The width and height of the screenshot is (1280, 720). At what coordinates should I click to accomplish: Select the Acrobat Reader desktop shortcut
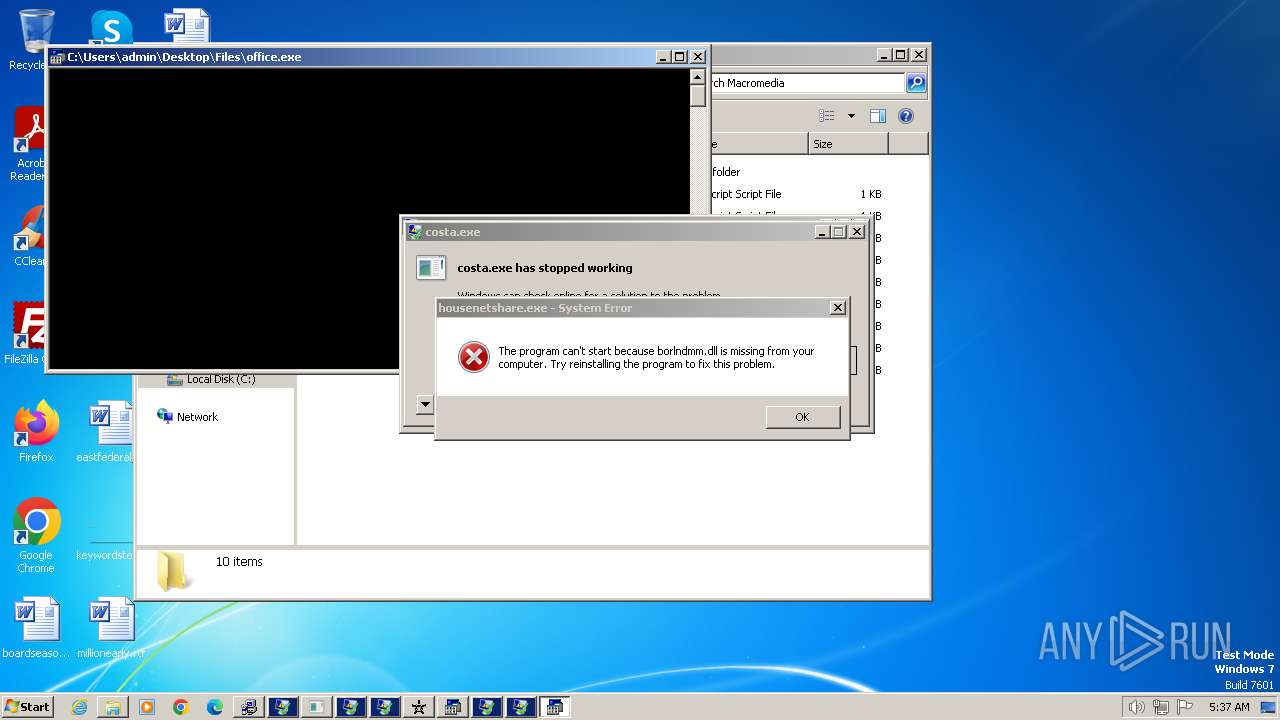(31, 145)
